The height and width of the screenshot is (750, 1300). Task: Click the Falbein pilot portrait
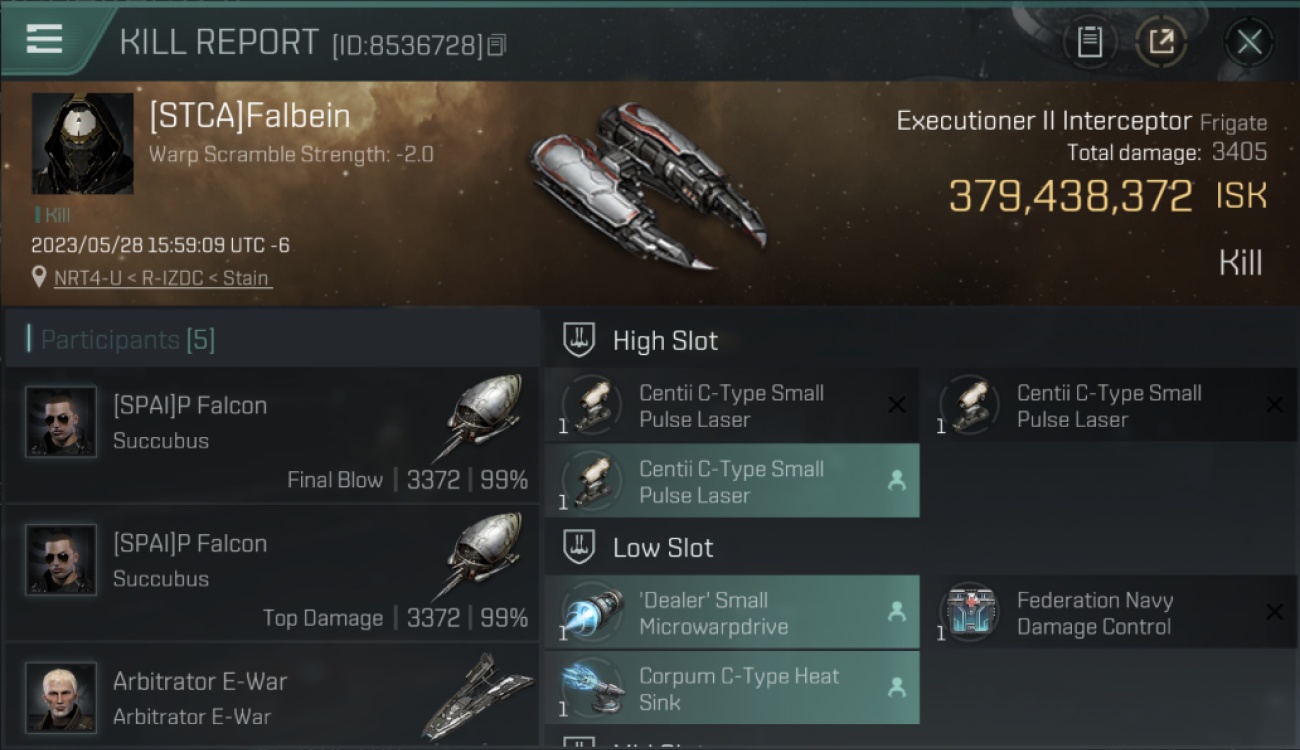82,143
